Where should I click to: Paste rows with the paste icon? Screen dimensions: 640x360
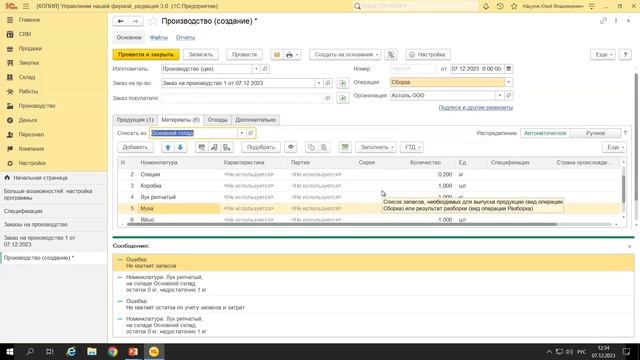tap(324, 147)
